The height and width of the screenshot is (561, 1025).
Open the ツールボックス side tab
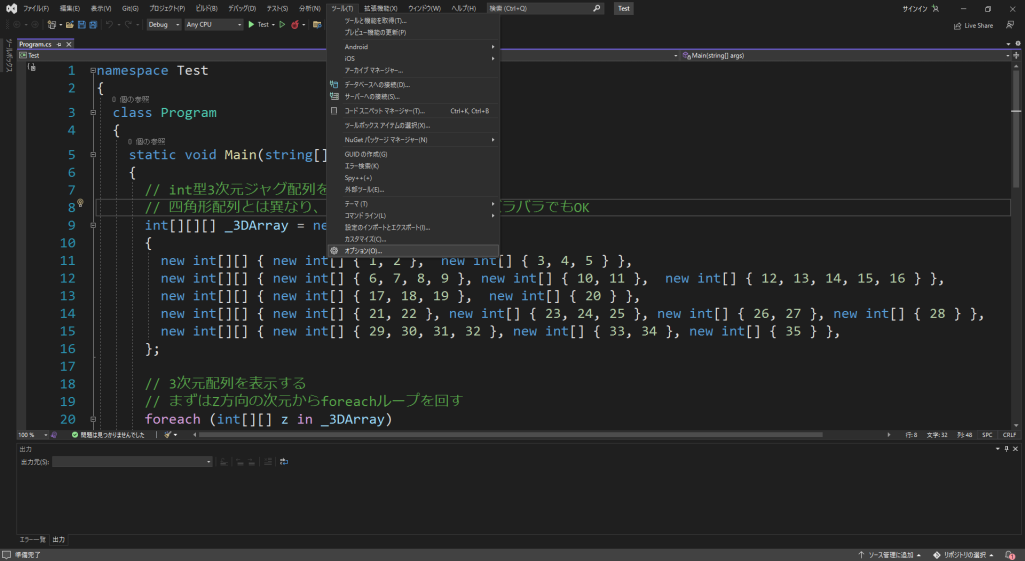(8, 55)
